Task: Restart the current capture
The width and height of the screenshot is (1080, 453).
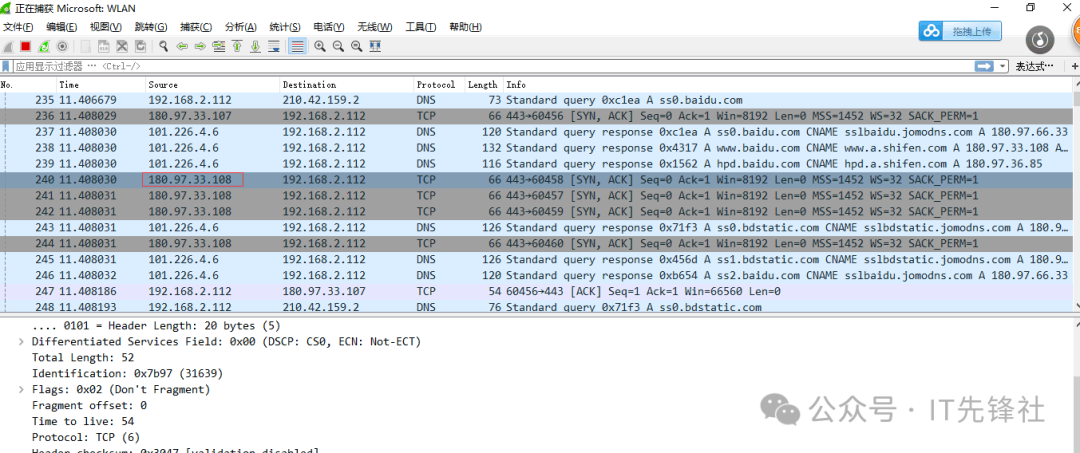Action: (44, 46)
